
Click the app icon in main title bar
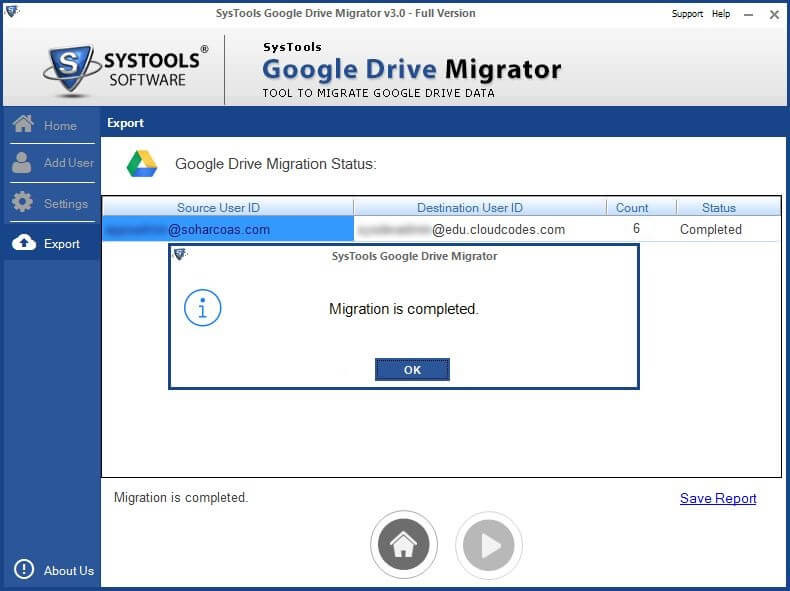tap(11, 11)
